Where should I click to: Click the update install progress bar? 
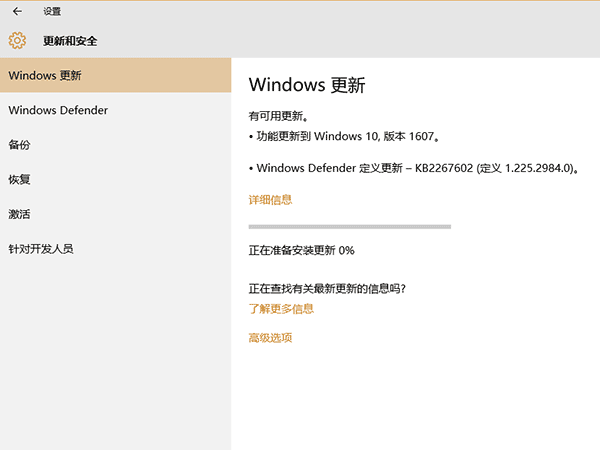point(350,227)
